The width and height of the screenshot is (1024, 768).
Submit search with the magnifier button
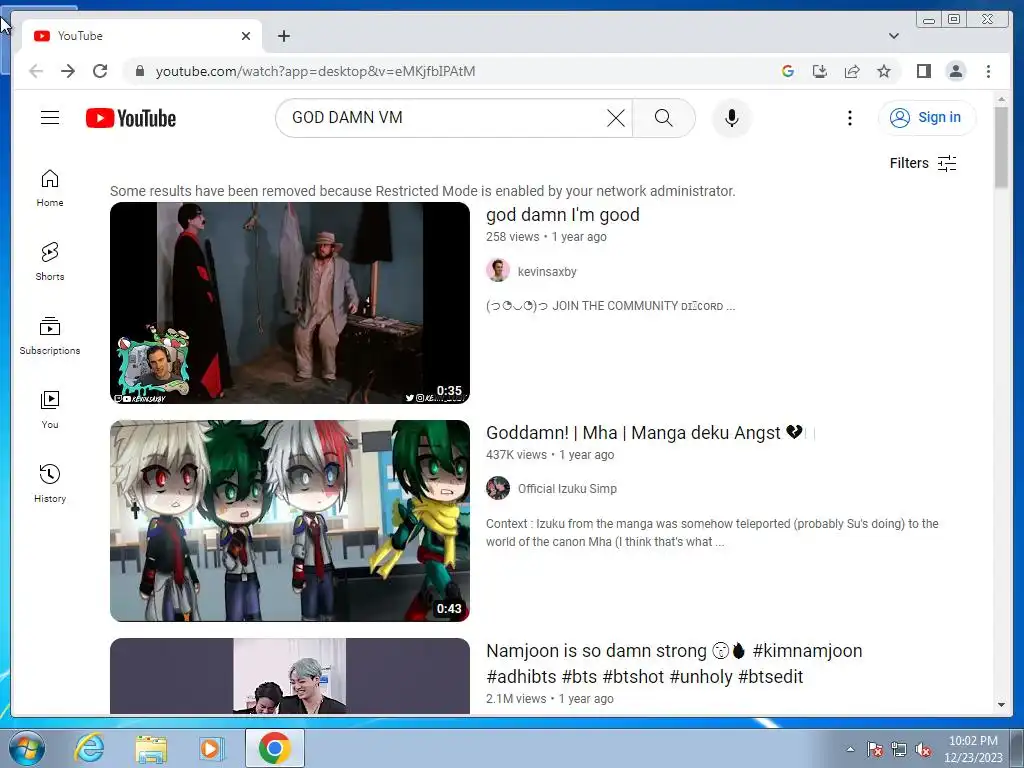click(x=664, y=118)
